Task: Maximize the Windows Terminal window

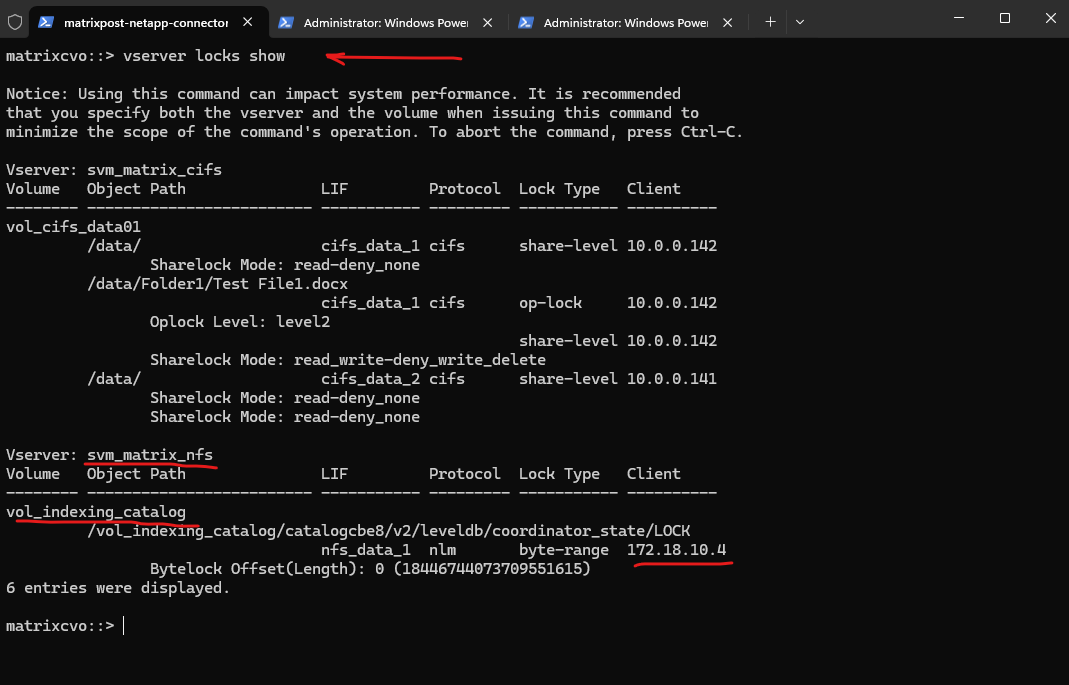Action: click(x=1005, y=18)
